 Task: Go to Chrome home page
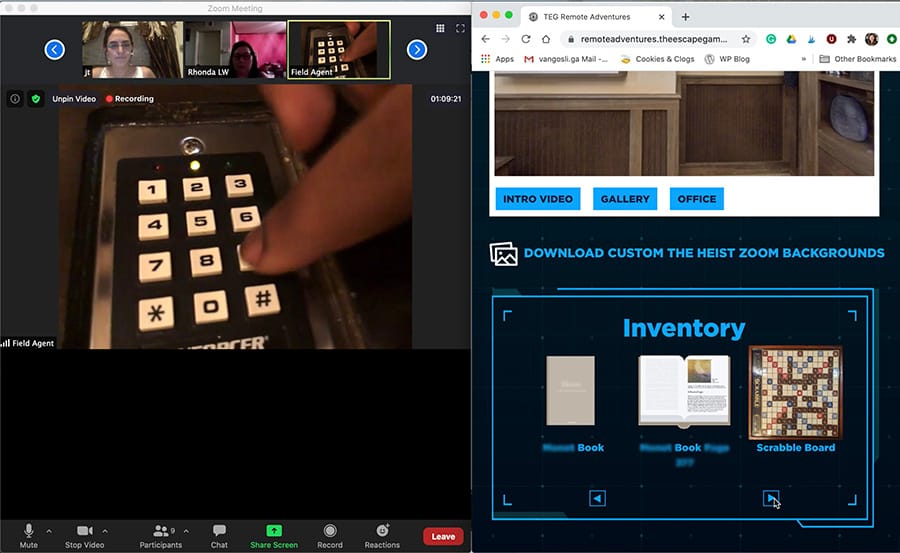546,39
